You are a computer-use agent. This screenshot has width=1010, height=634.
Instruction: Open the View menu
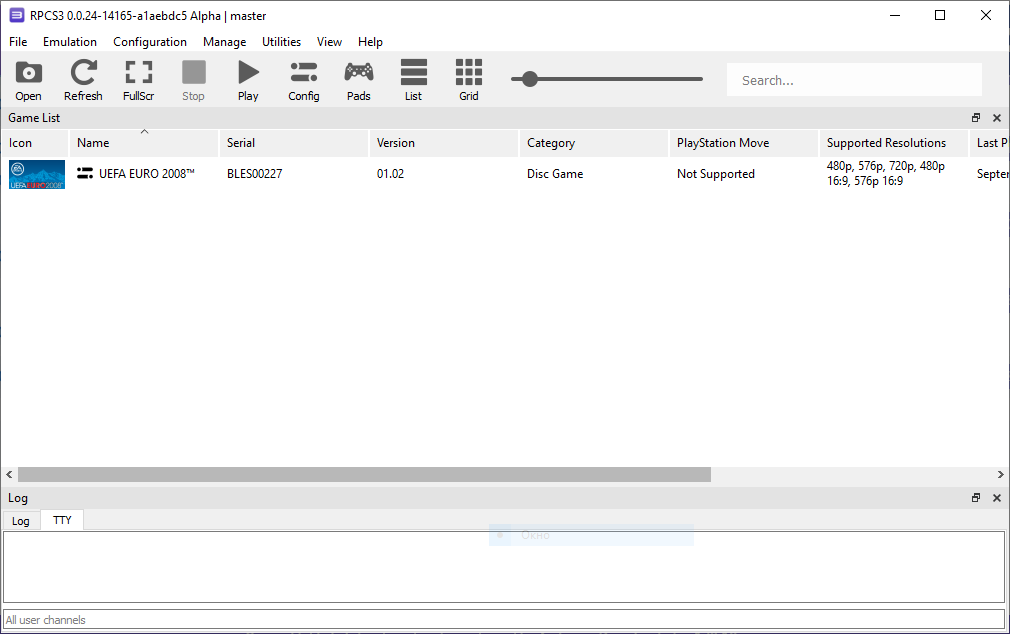point(329,42)
